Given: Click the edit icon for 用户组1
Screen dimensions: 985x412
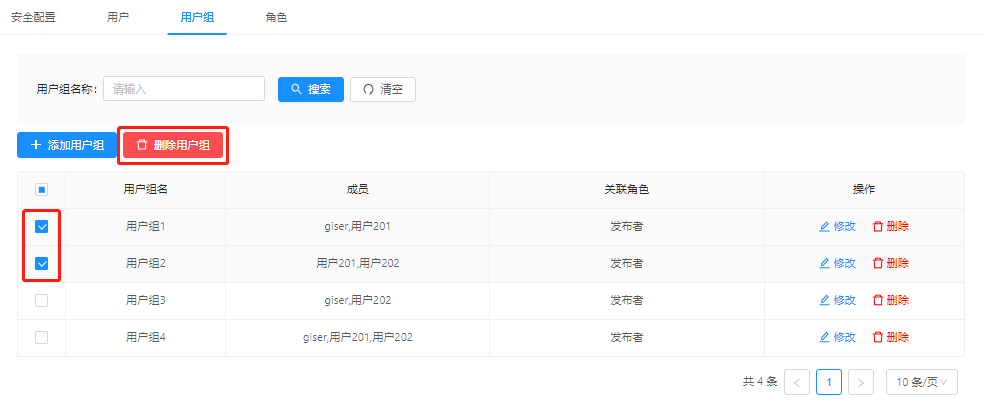Looking at the screenshot, I should point(825,227).
